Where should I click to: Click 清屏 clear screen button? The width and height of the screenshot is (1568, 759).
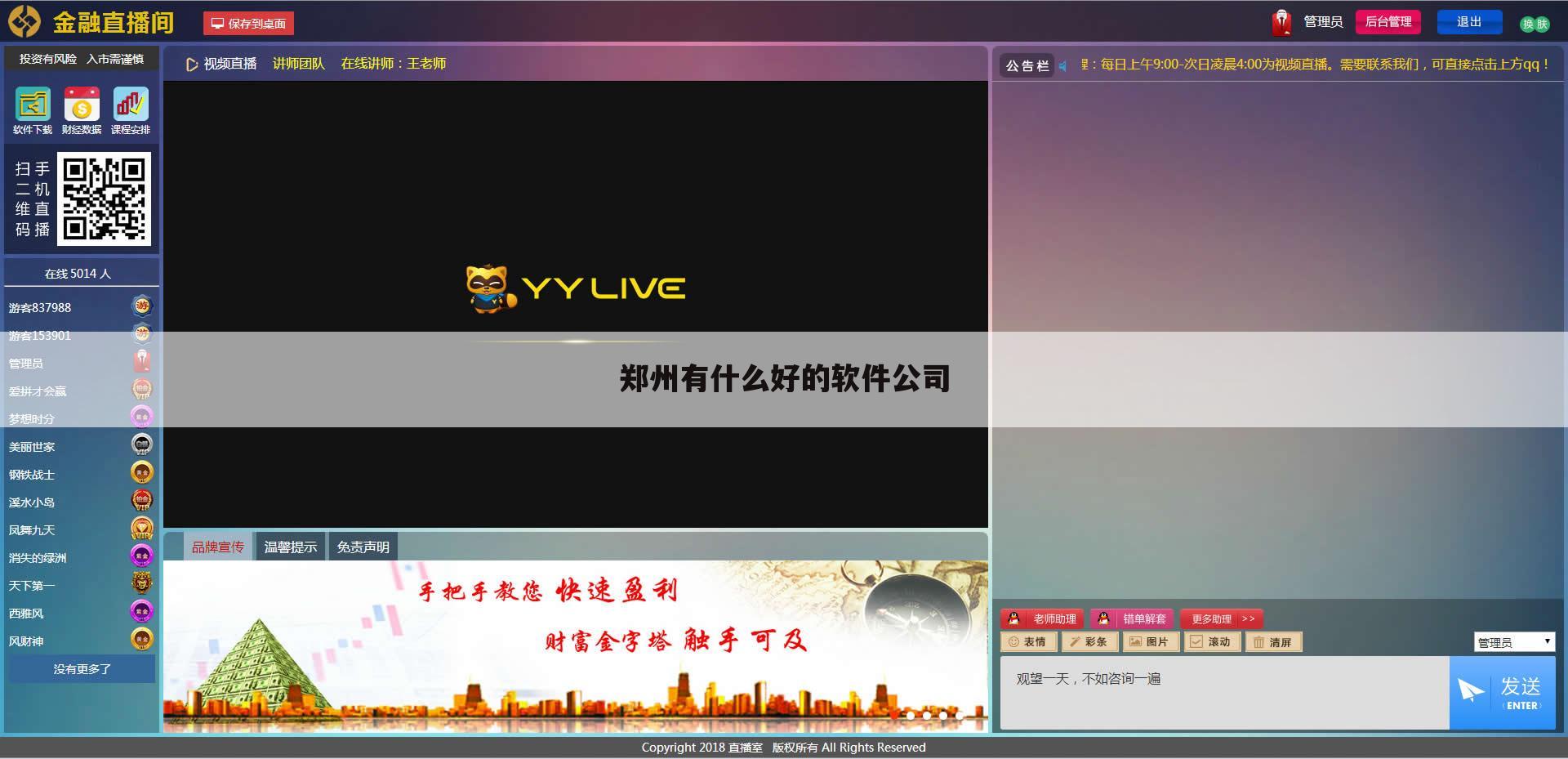pos(1273,642)
